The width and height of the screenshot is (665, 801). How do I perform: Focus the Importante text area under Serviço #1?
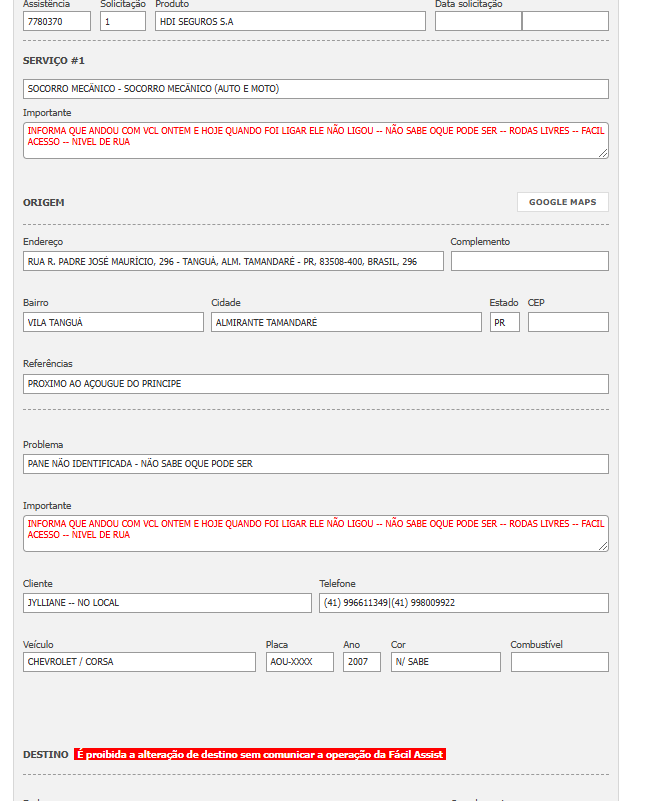315,140
